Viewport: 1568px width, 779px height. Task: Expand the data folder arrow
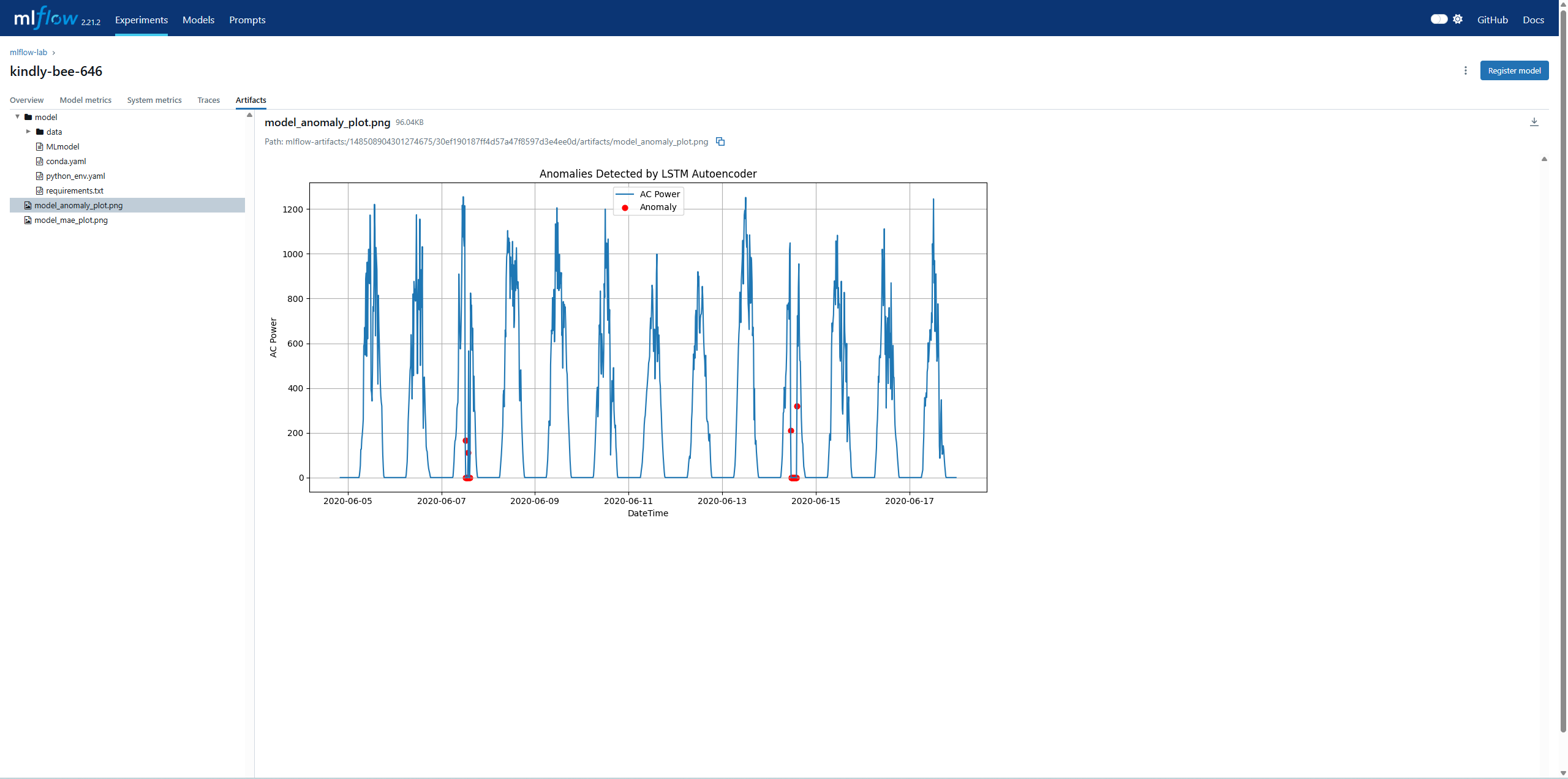pyautogui.click(x=28, y=132)
